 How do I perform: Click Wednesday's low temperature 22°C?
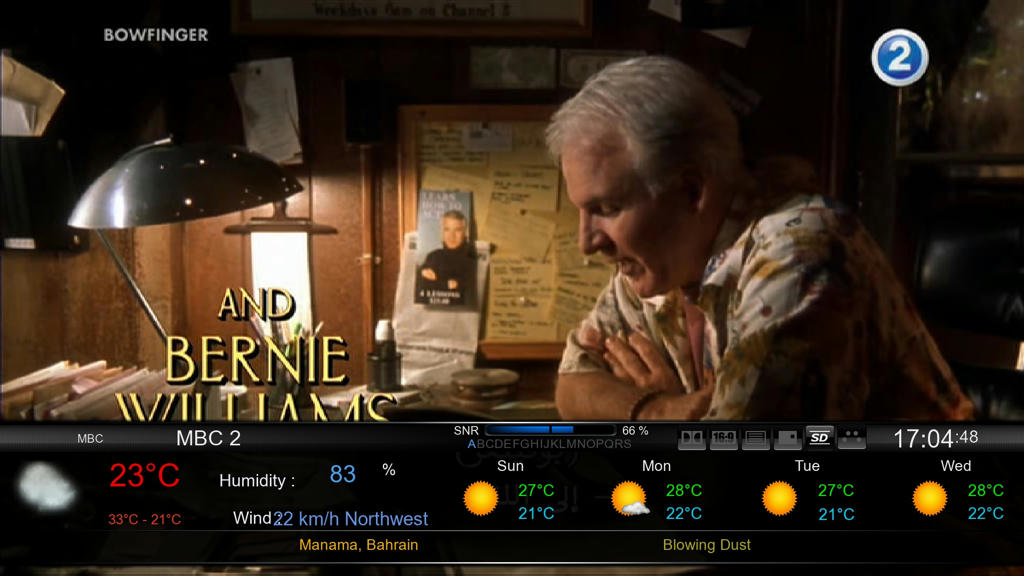pyautogui.click(x=985, y=514)
